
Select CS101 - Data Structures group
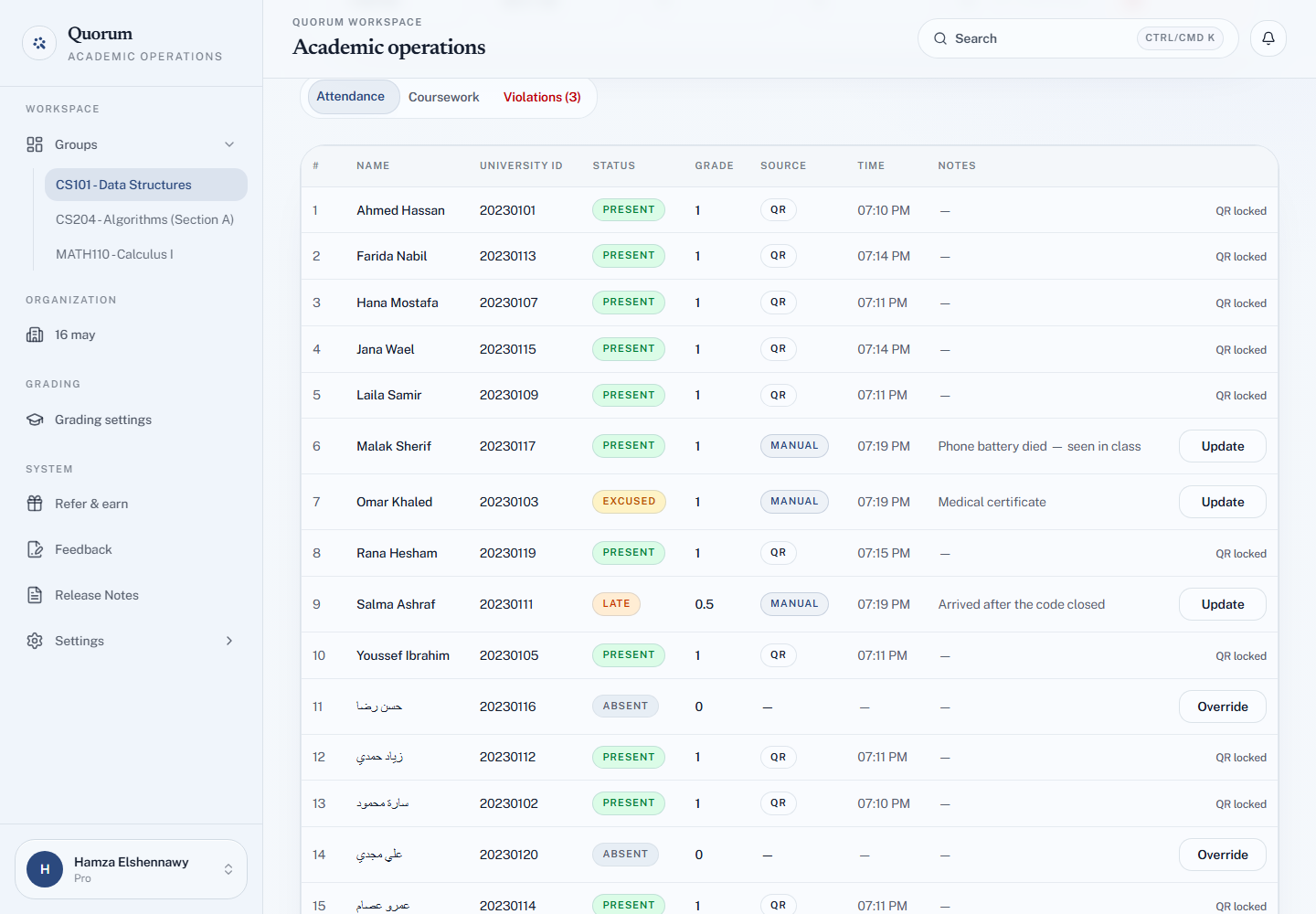(x=146, y=185)
